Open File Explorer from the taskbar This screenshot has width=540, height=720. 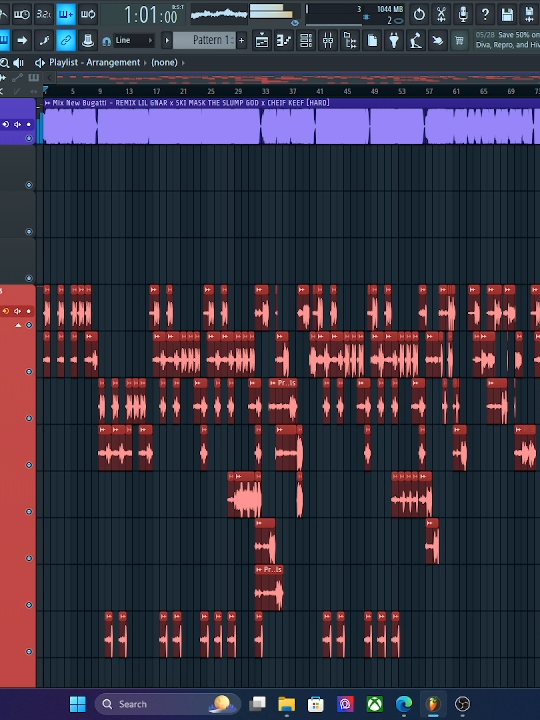click(287, 704)
